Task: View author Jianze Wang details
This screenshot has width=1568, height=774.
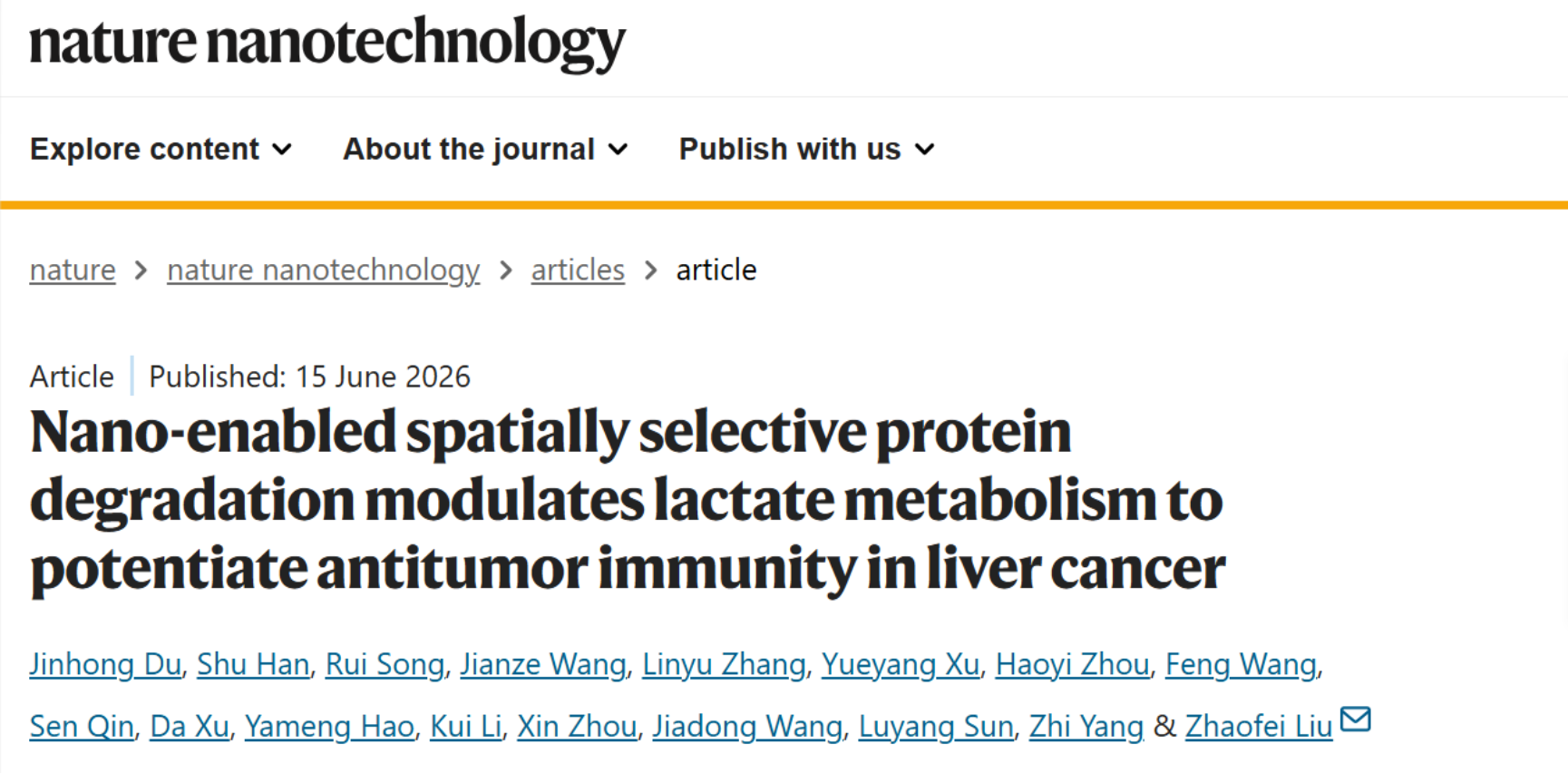Action: [x=543, y=664]
